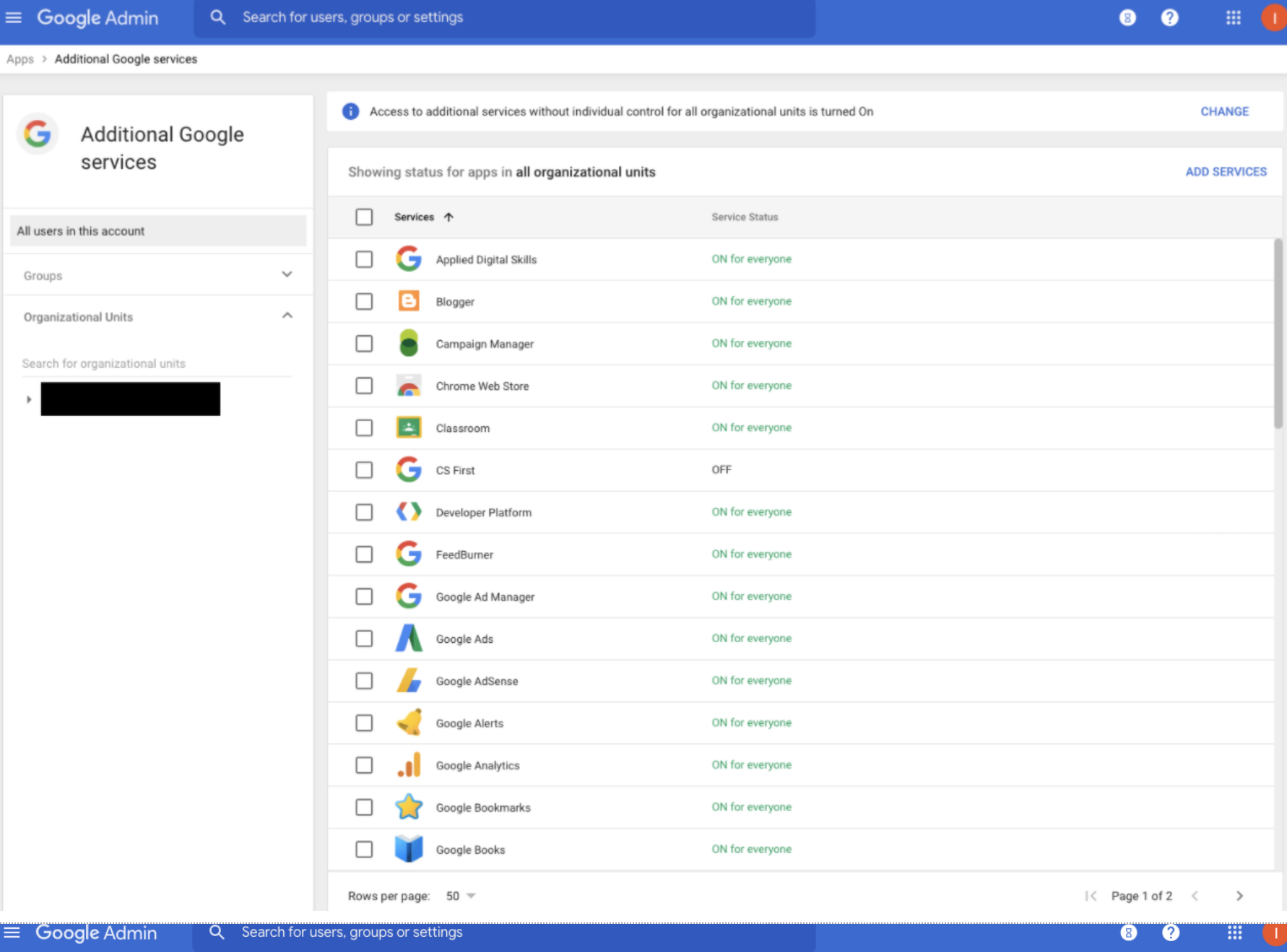Check the checkbox next to CS First
The height and width of the screenshot is (952, 1287).
point(364,469)
